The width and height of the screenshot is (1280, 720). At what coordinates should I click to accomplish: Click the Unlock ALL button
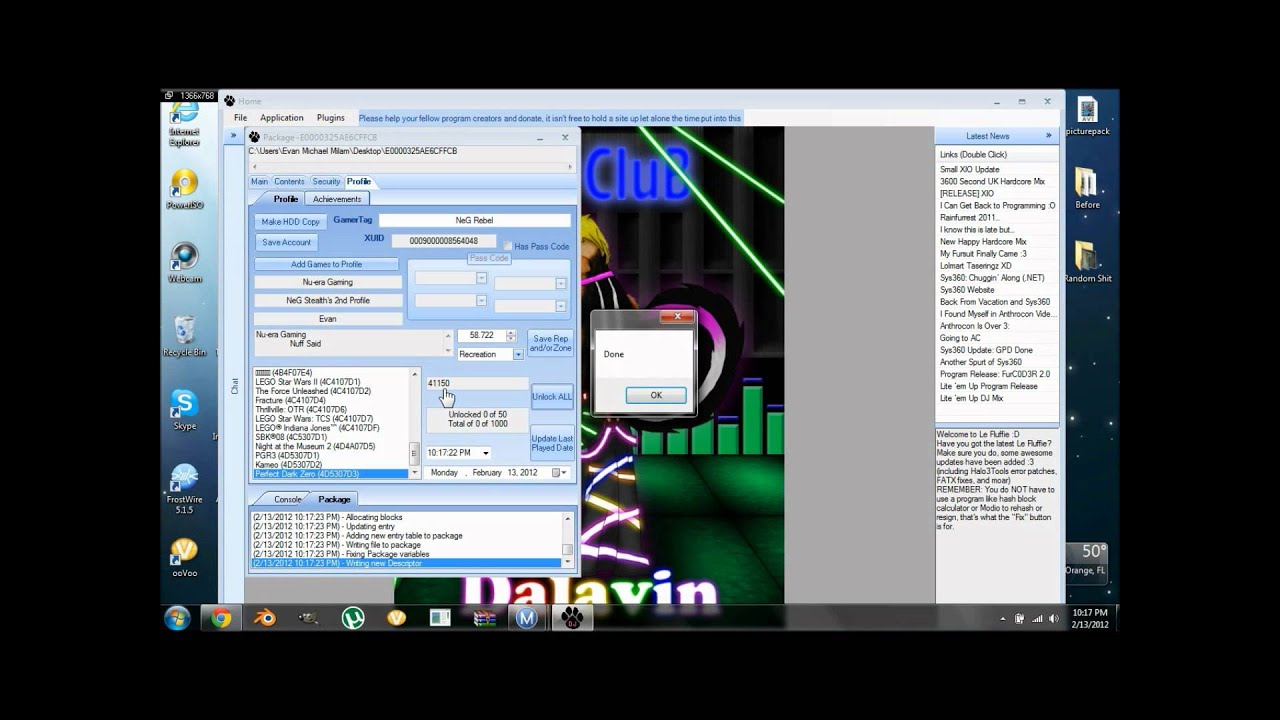pyautogui.click(x=552, y=397)
